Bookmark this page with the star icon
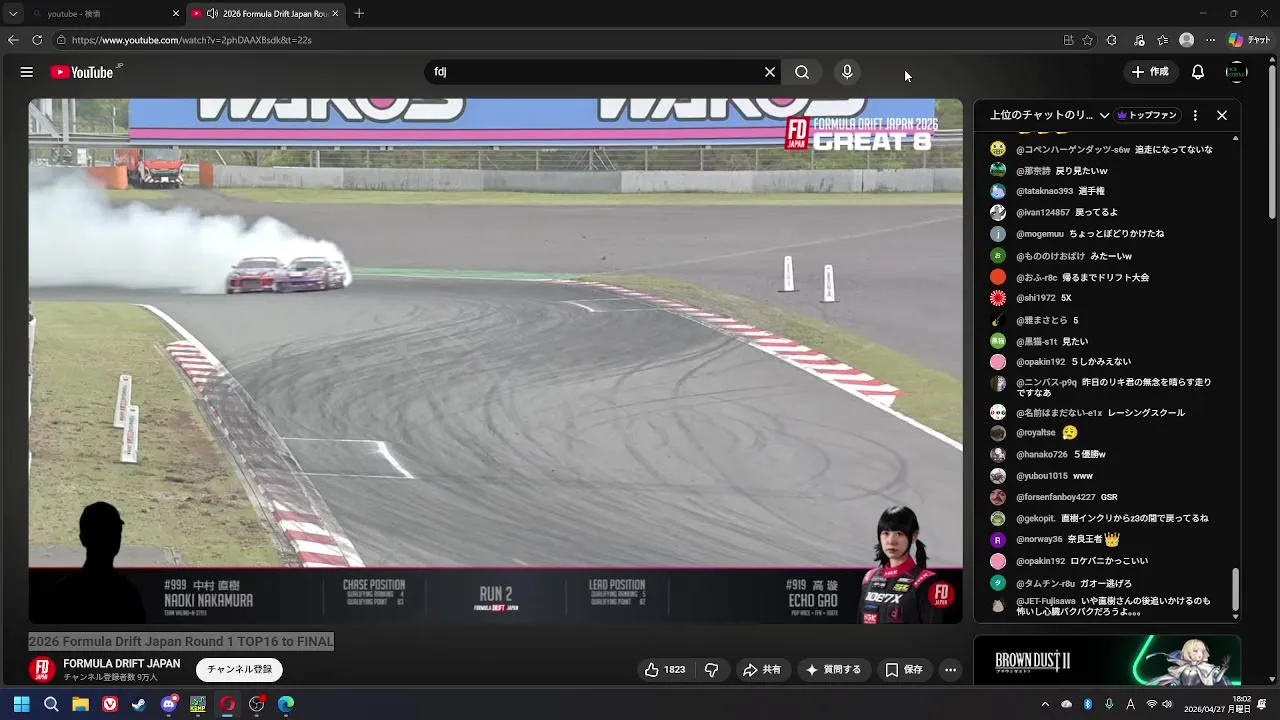The height and width of the screenshot is (720, 1280). (1087, 40)
